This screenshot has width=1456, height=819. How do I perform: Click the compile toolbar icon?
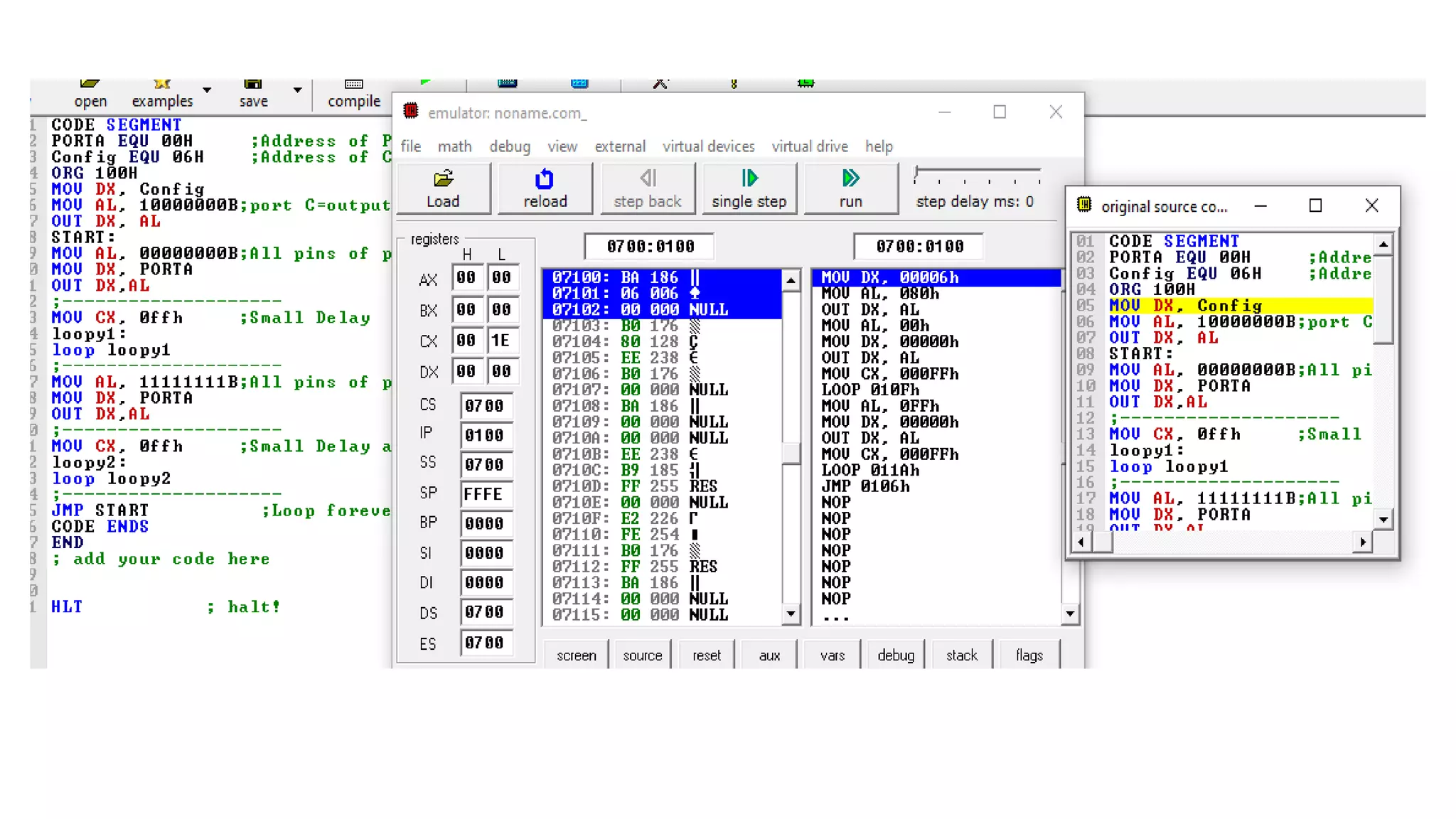(x=353, y=85)
